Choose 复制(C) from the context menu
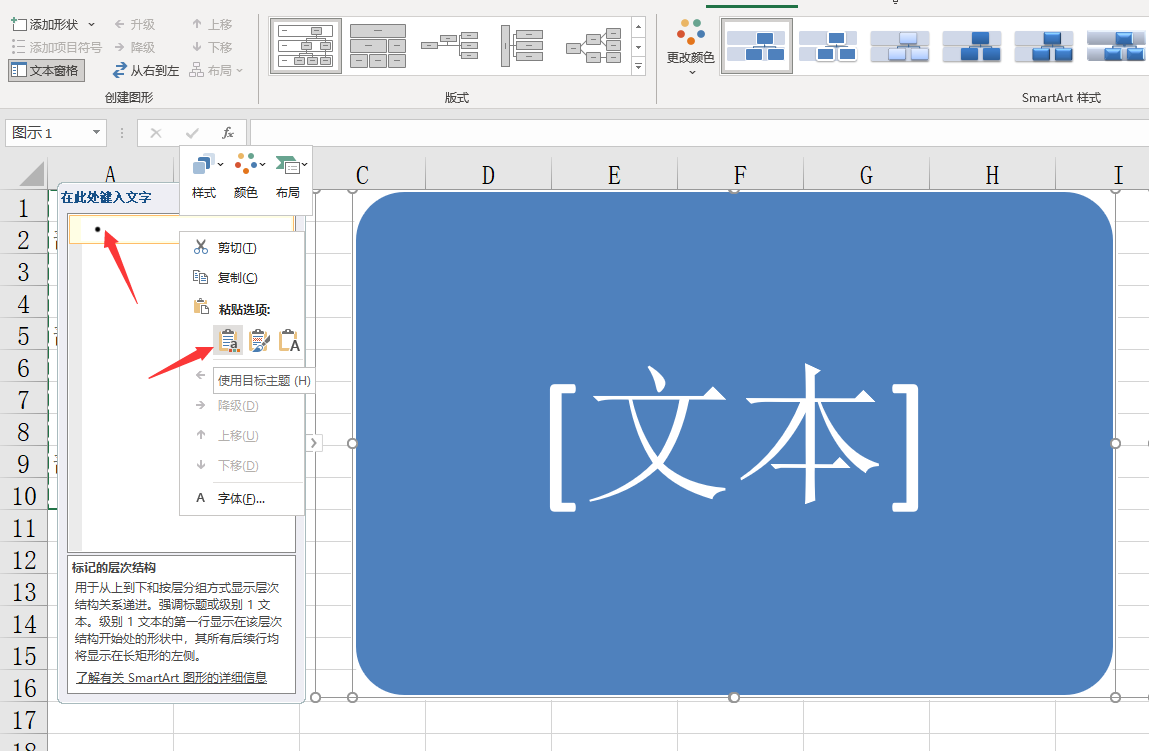 (242, 278)
